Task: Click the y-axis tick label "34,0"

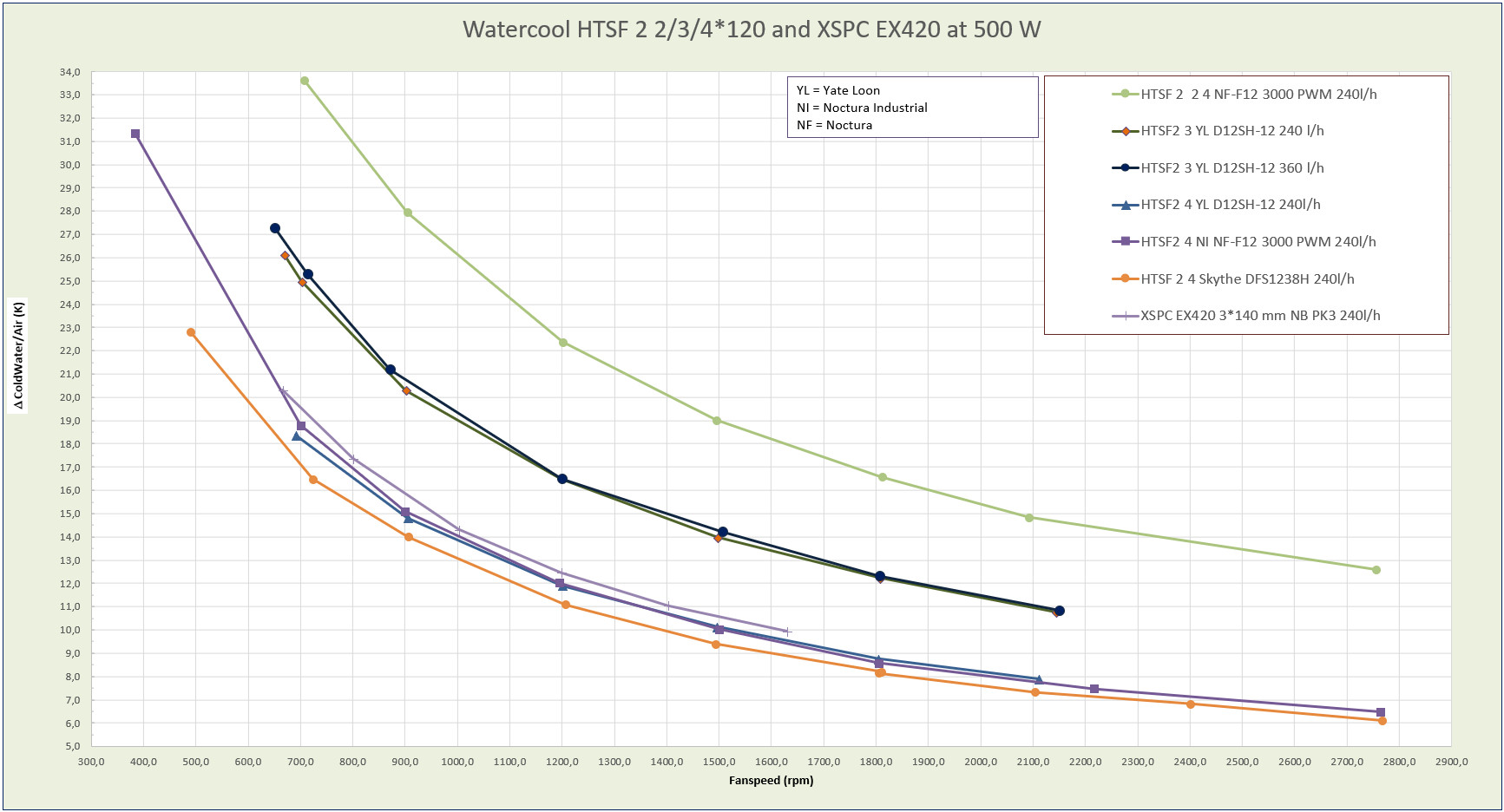Action: click(69, 72)
